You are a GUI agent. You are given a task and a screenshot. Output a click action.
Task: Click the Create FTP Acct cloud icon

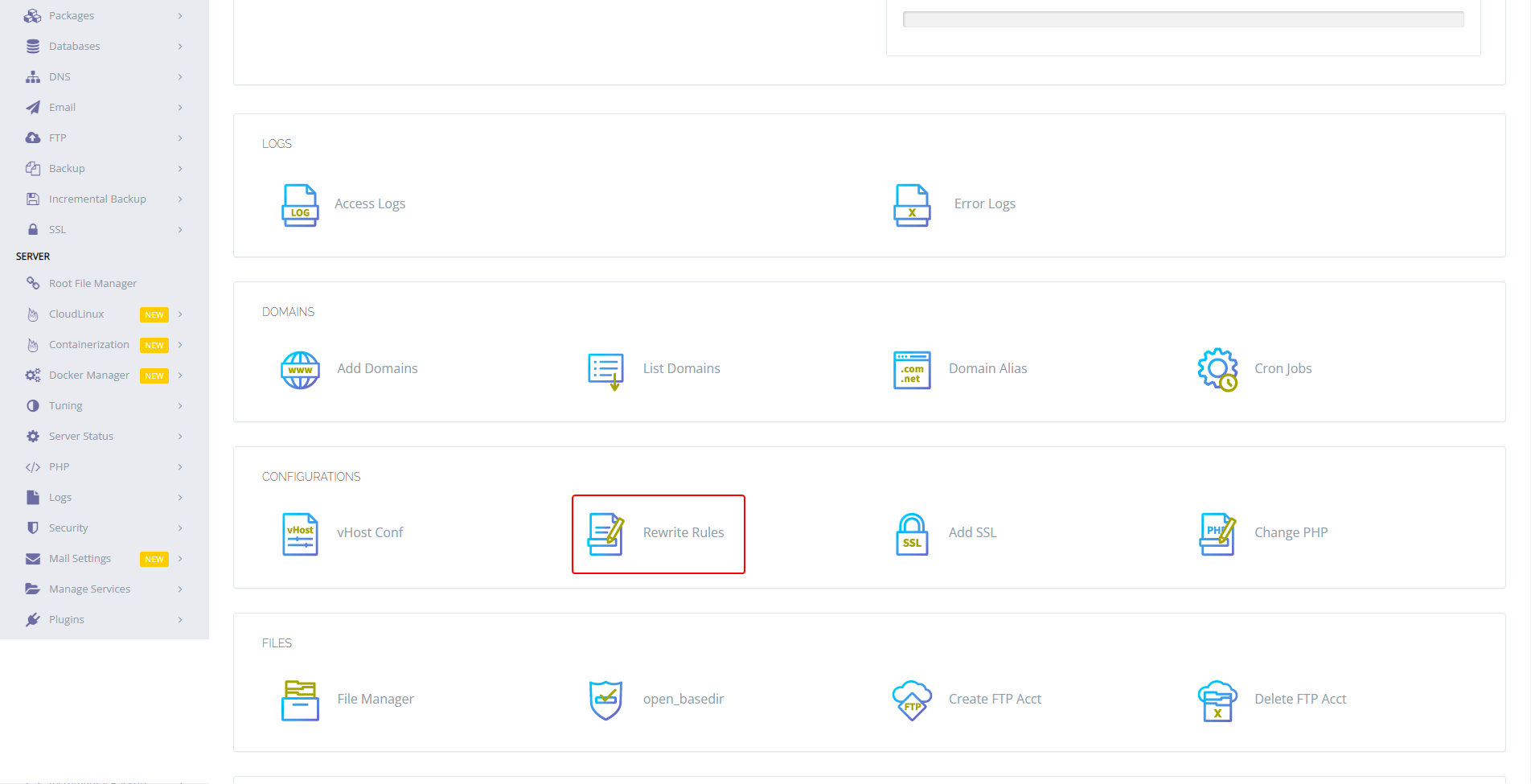tap(912, 700)
